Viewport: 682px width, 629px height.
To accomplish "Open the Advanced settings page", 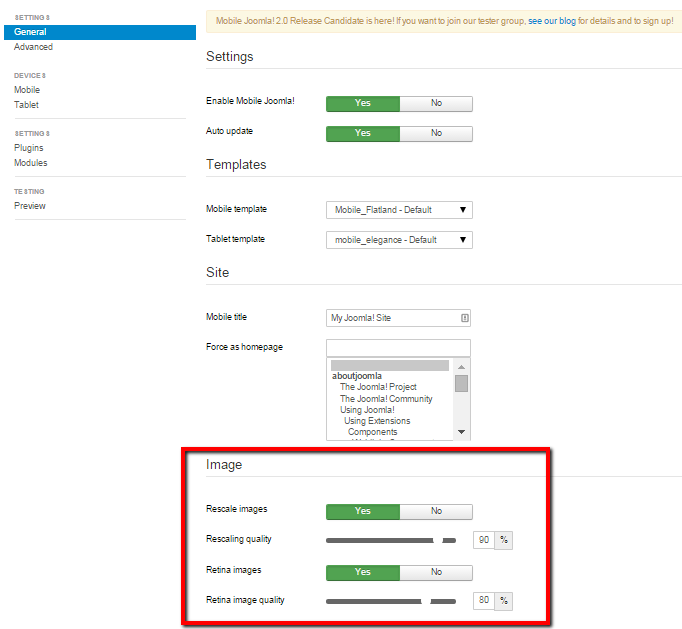I will pos(33,47).
